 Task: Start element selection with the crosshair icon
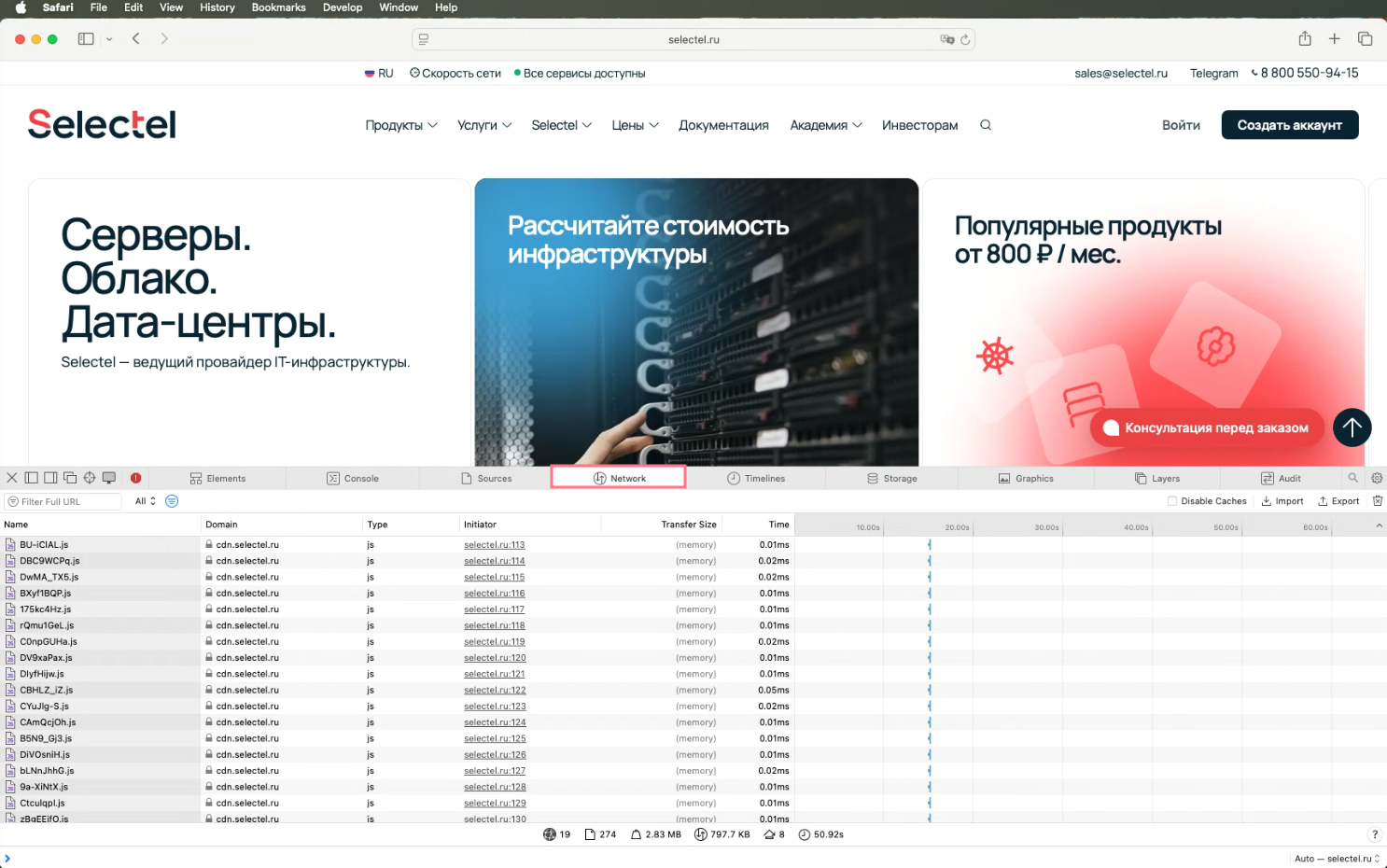(x=90, y=478)
